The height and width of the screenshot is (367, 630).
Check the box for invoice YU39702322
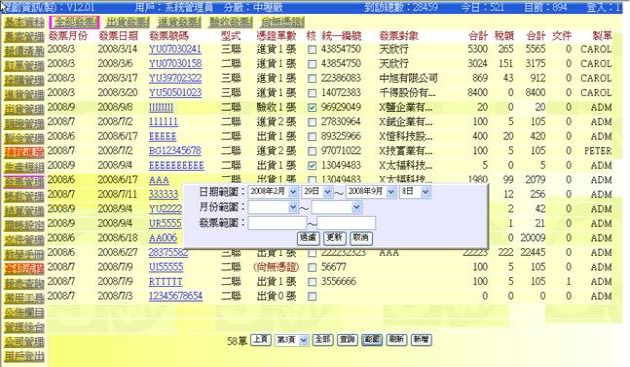pyautogui.click(x=312, y=79)
